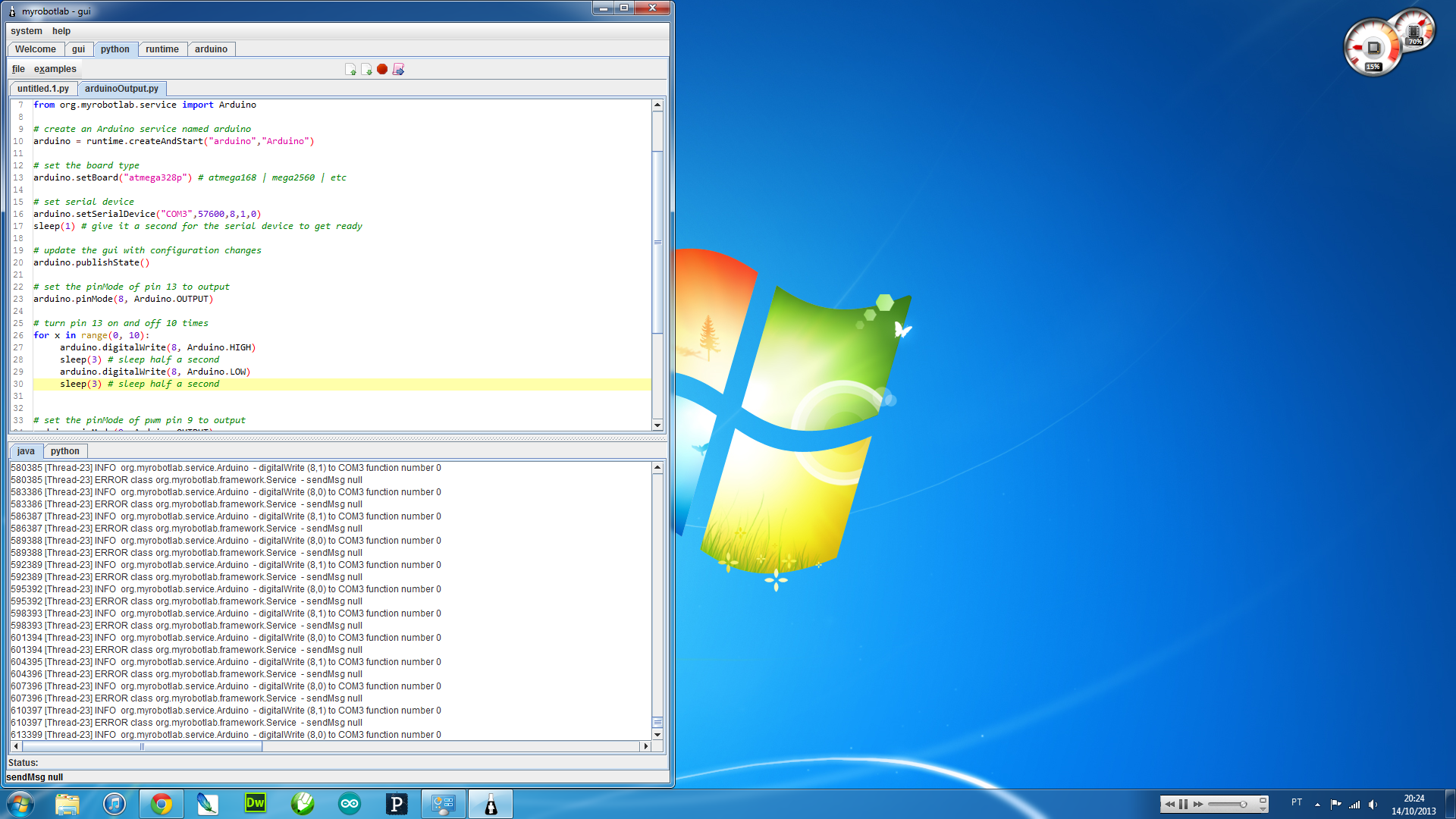Open the volume speaker tray icon
This screenshot has width=1456, height=819.
point(1373,805)
